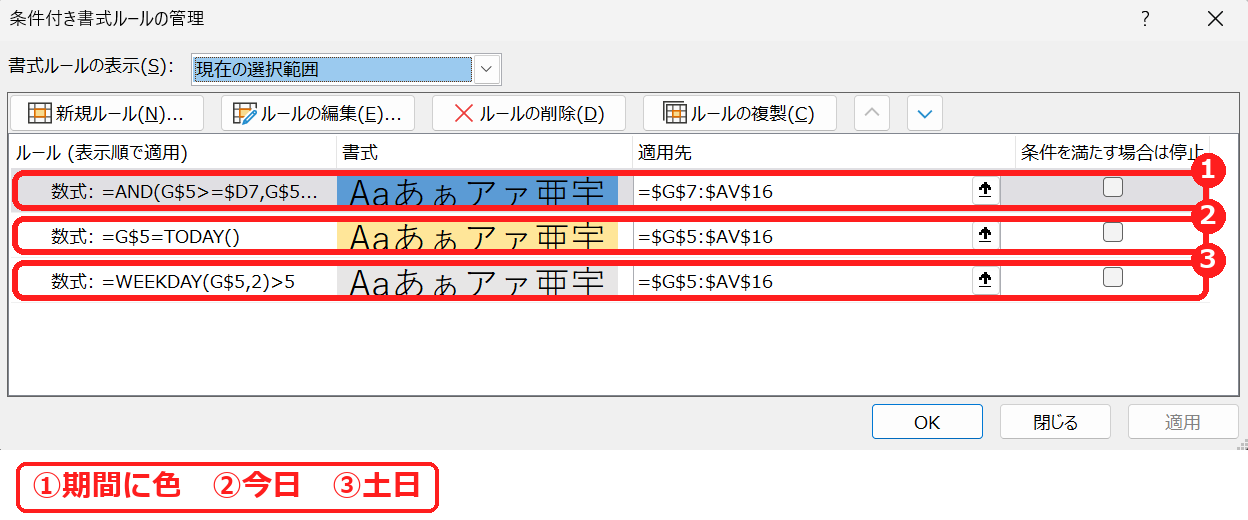Edit range field of TODAY rule
Screen dimensions: 1248x520
tap(803, 236)
